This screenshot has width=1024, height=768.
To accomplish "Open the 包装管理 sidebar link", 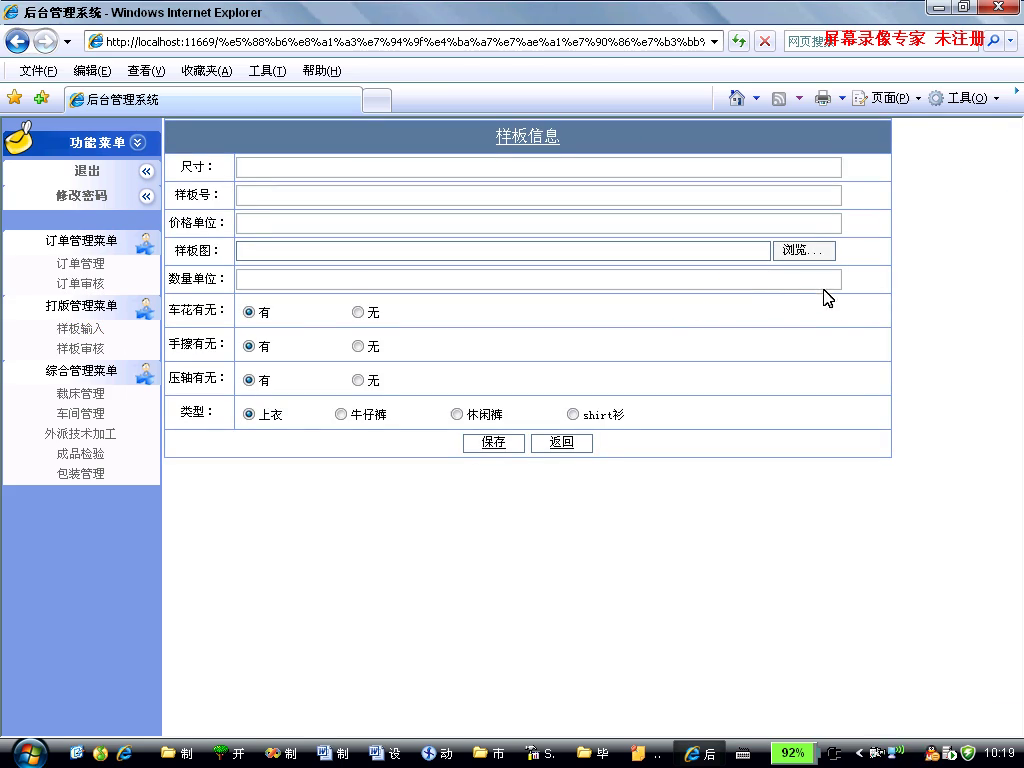I will pos(80,473).
